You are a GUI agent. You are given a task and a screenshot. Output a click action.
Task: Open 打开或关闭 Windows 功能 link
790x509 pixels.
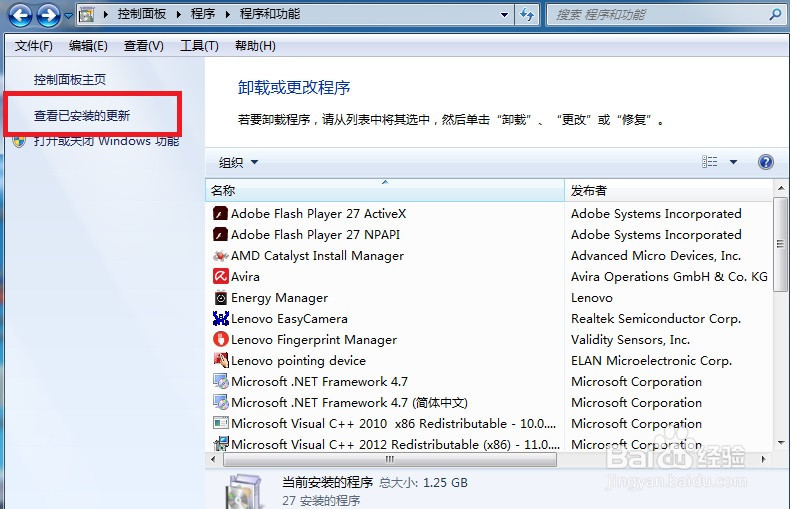(106, 141)
